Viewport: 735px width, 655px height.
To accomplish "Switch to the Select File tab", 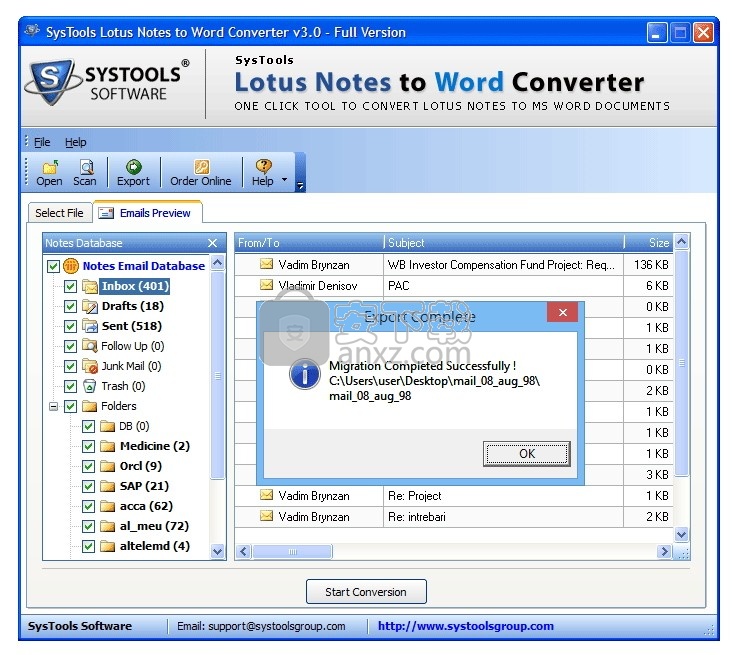I will 60,213.
